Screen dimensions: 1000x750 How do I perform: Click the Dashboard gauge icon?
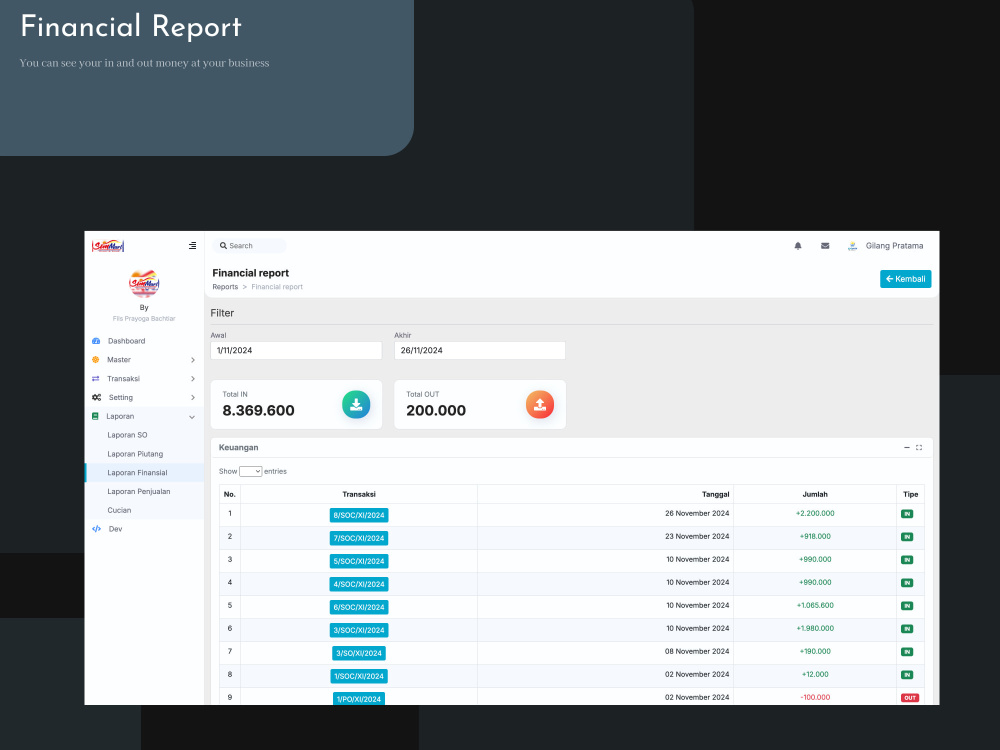[96, 341]
